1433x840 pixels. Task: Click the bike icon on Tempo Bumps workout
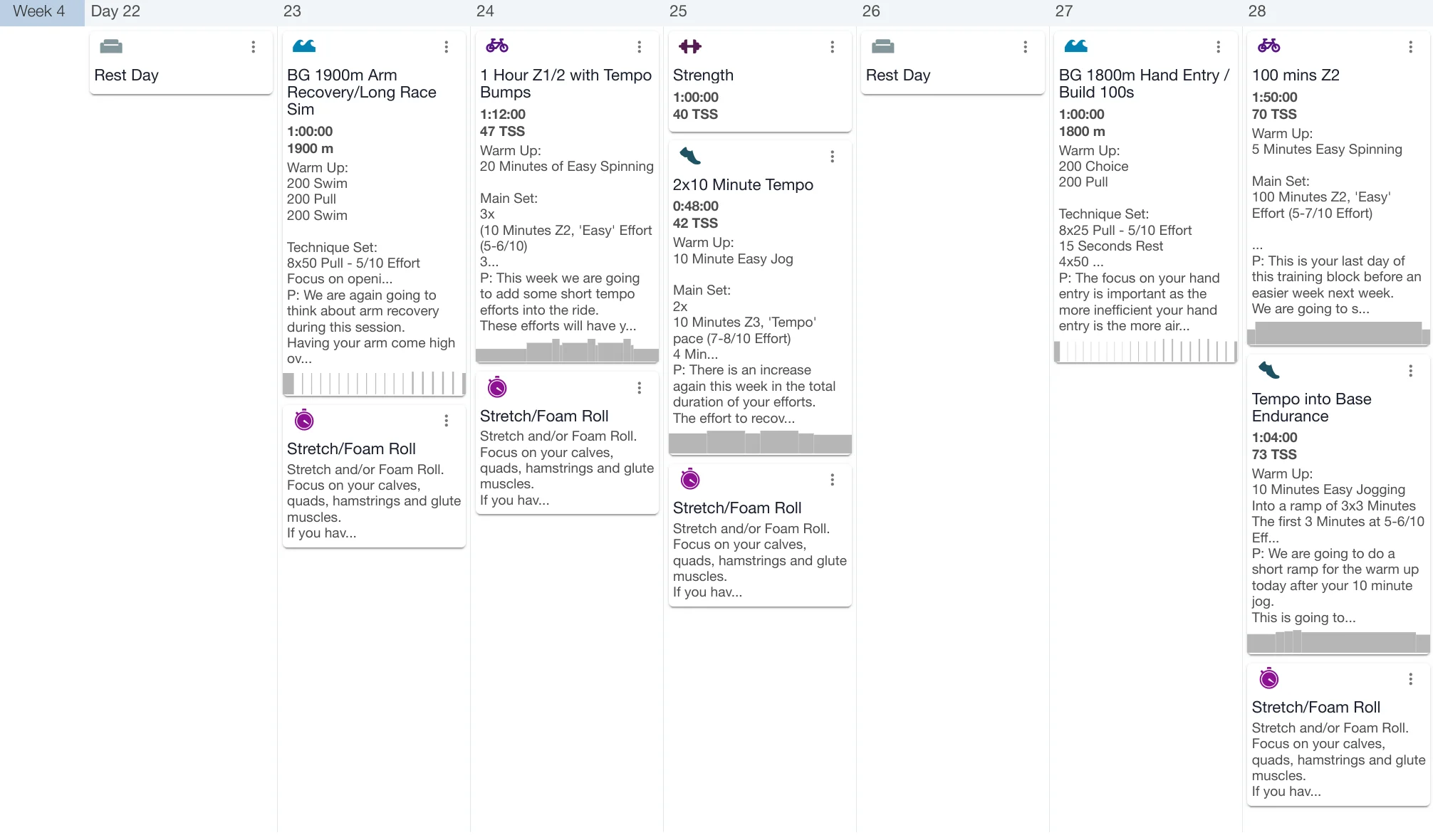[x=497, y=46]
